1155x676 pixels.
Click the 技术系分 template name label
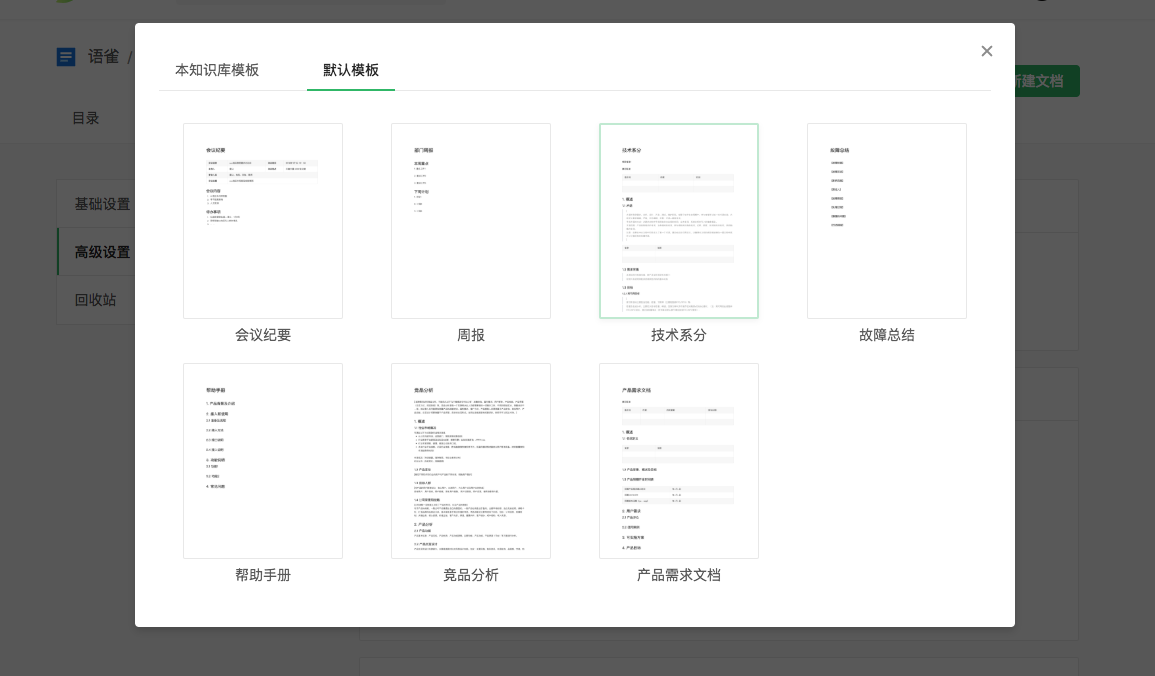click(x=678, y=335)
